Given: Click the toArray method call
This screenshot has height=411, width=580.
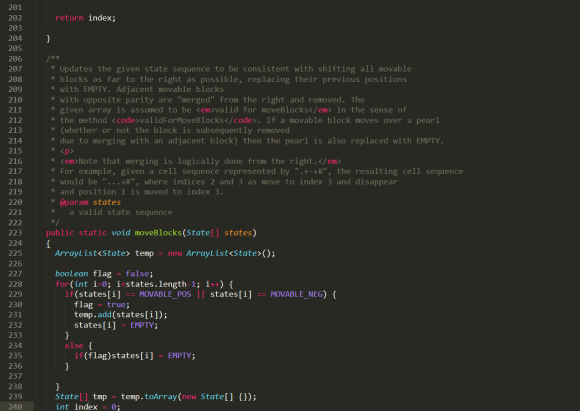Looking at the screenshot, I should pos(161,397).
